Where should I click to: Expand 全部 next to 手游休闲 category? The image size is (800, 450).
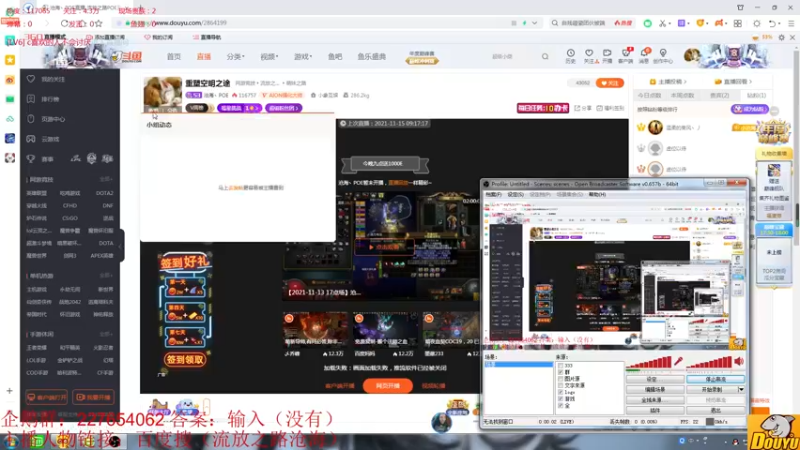coord(106,334)
